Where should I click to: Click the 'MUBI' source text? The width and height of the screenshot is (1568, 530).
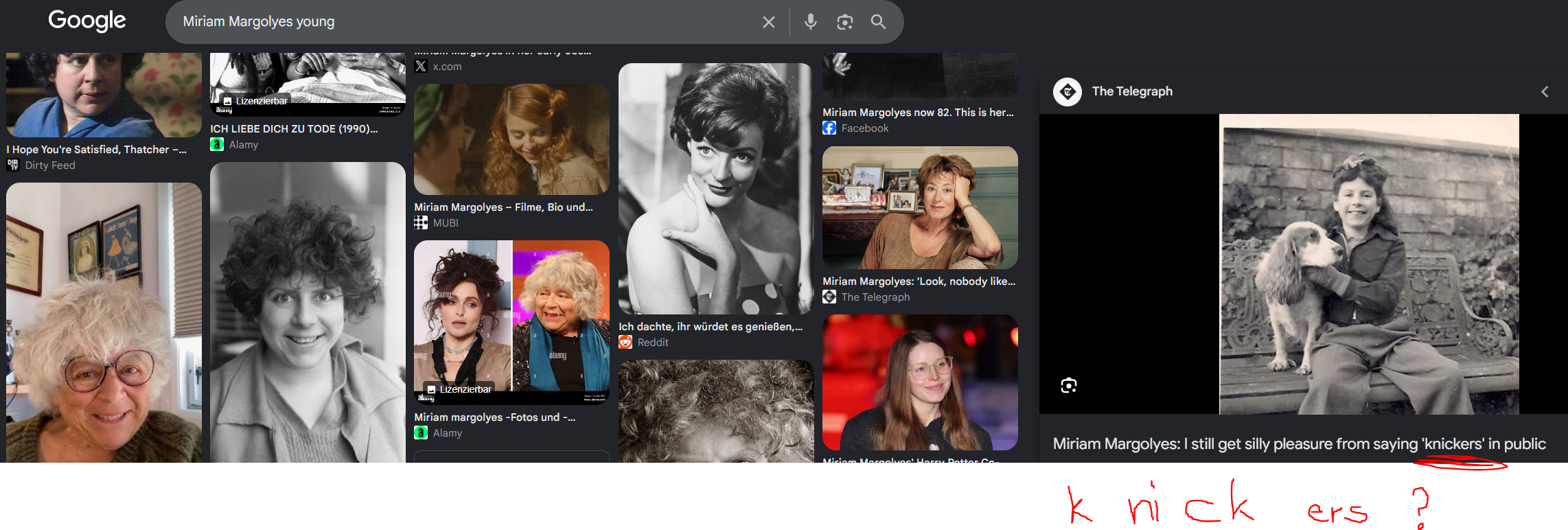pyautogui.click(x=446, y=223)
